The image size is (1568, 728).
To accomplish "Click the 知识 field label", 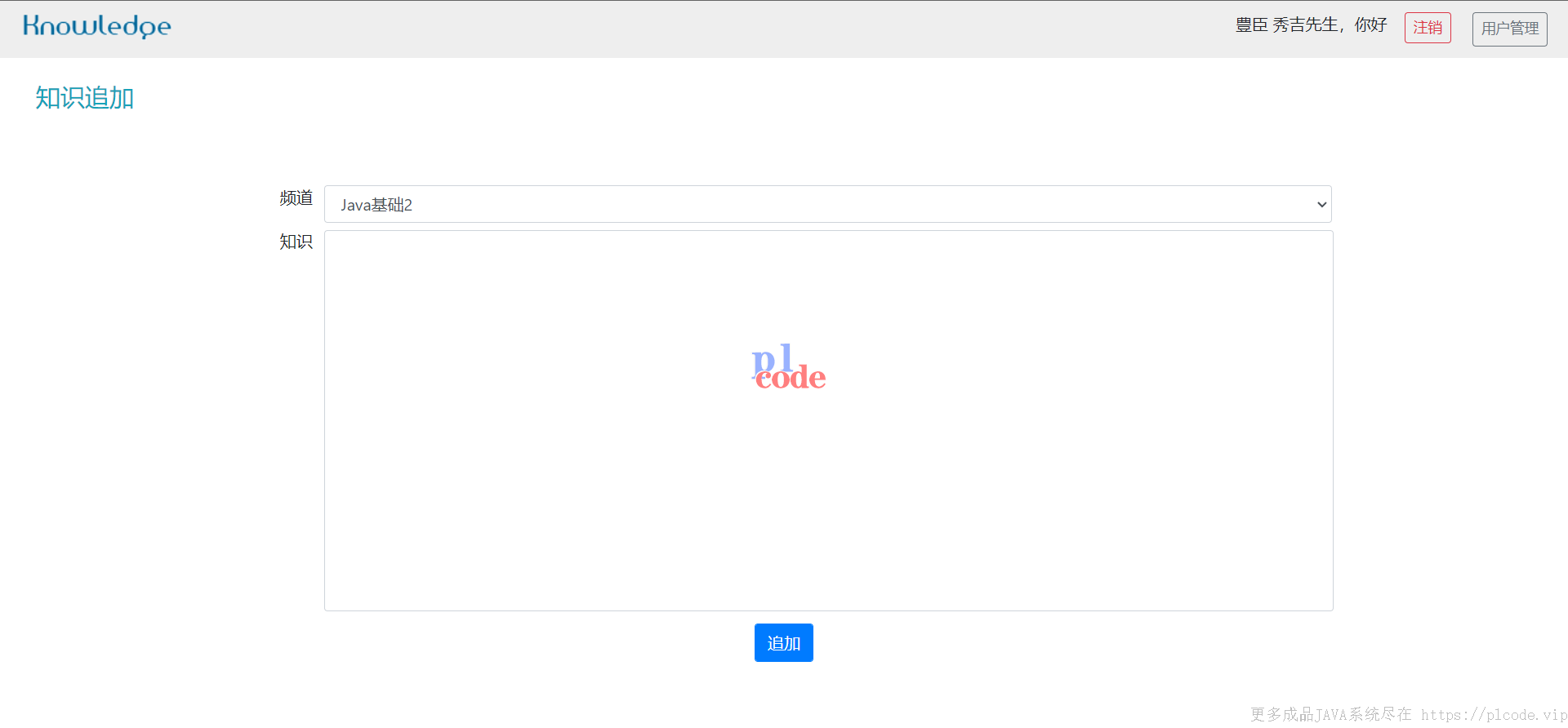I will pyautogui.click(x=296, y=242).
